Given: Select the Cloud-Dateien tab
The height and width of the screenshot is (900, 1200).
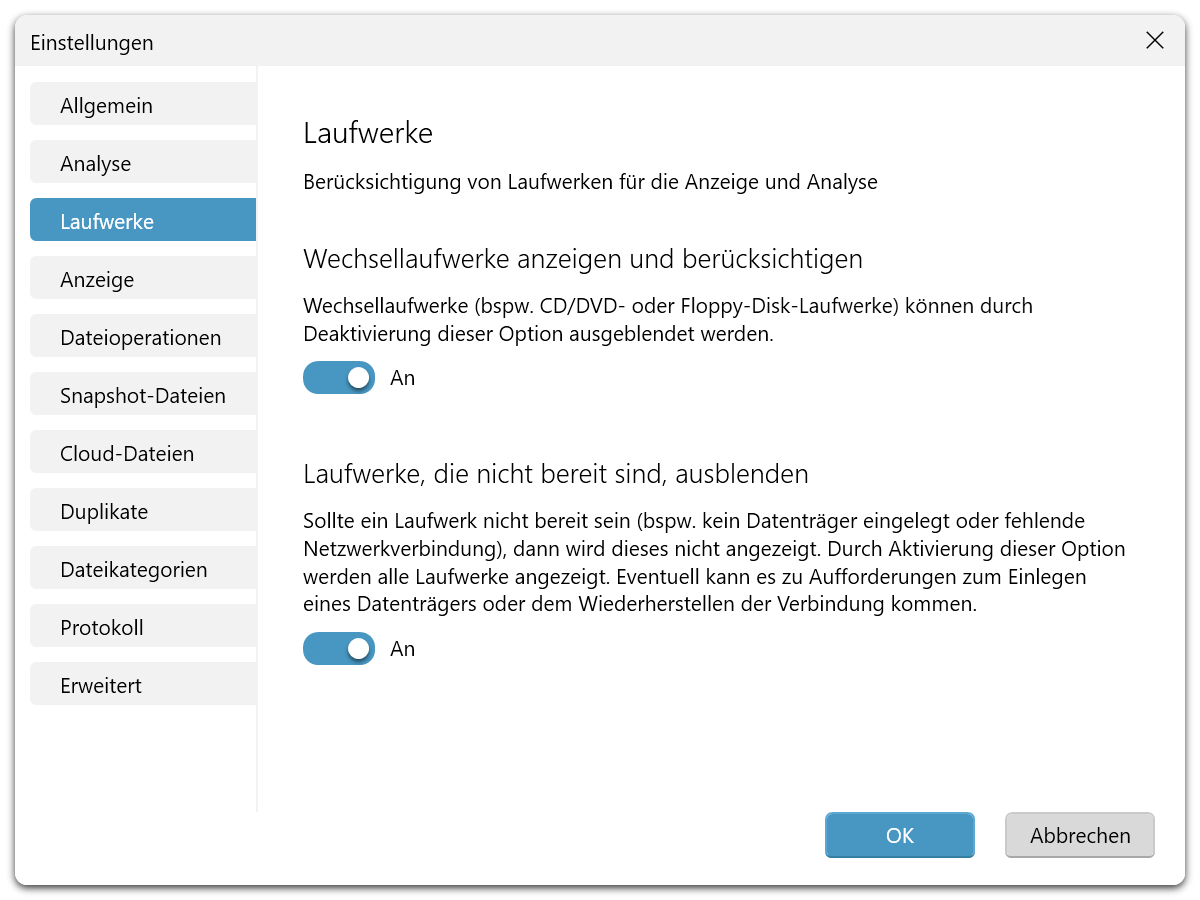Looking at the screenshot, I should tap(143, 453).
